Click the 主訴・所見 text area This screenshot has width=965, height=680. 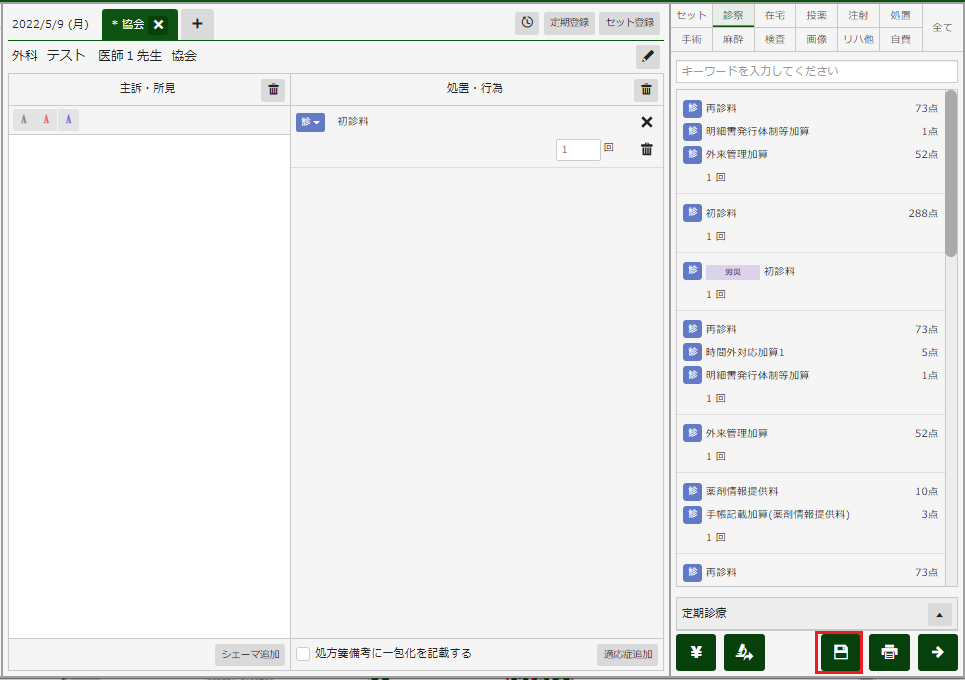pos(150,386)
